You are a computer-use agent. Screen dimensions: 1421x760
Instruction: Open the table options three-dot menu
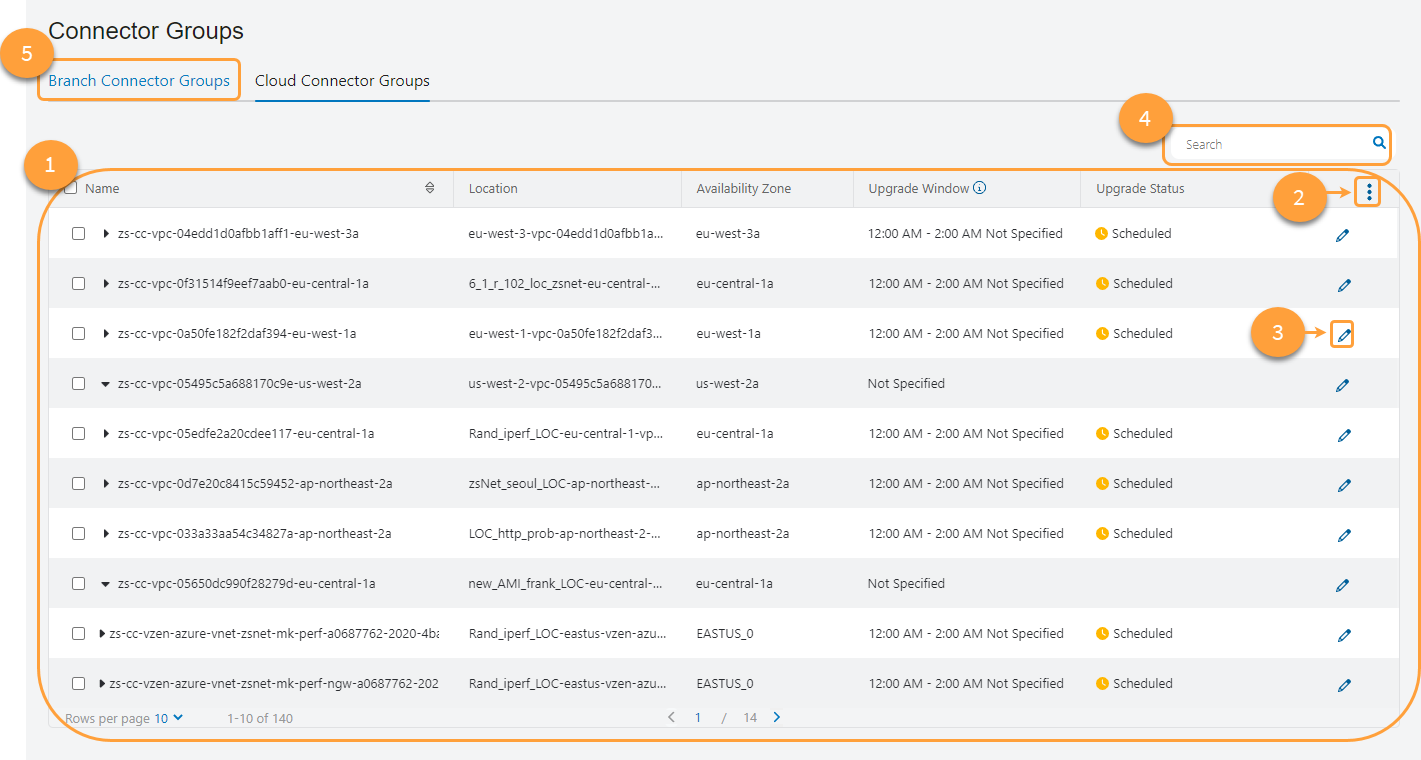tap(1368, 190)
